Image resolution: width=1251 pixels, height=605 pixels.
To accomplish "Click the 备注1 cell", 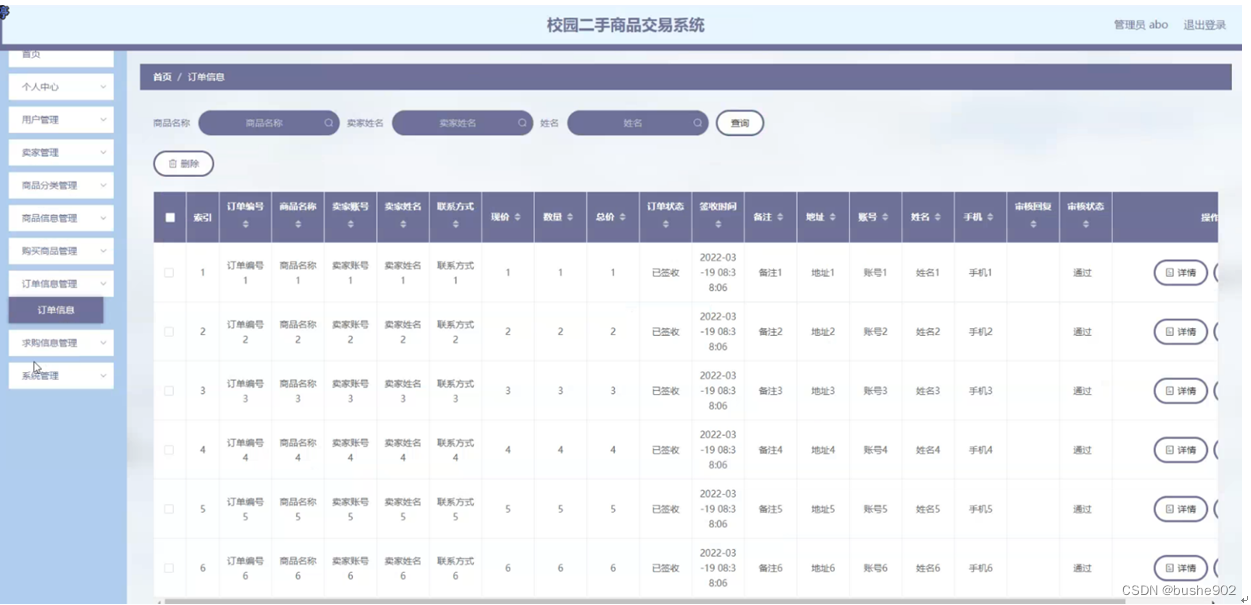I will click(770, 272).
